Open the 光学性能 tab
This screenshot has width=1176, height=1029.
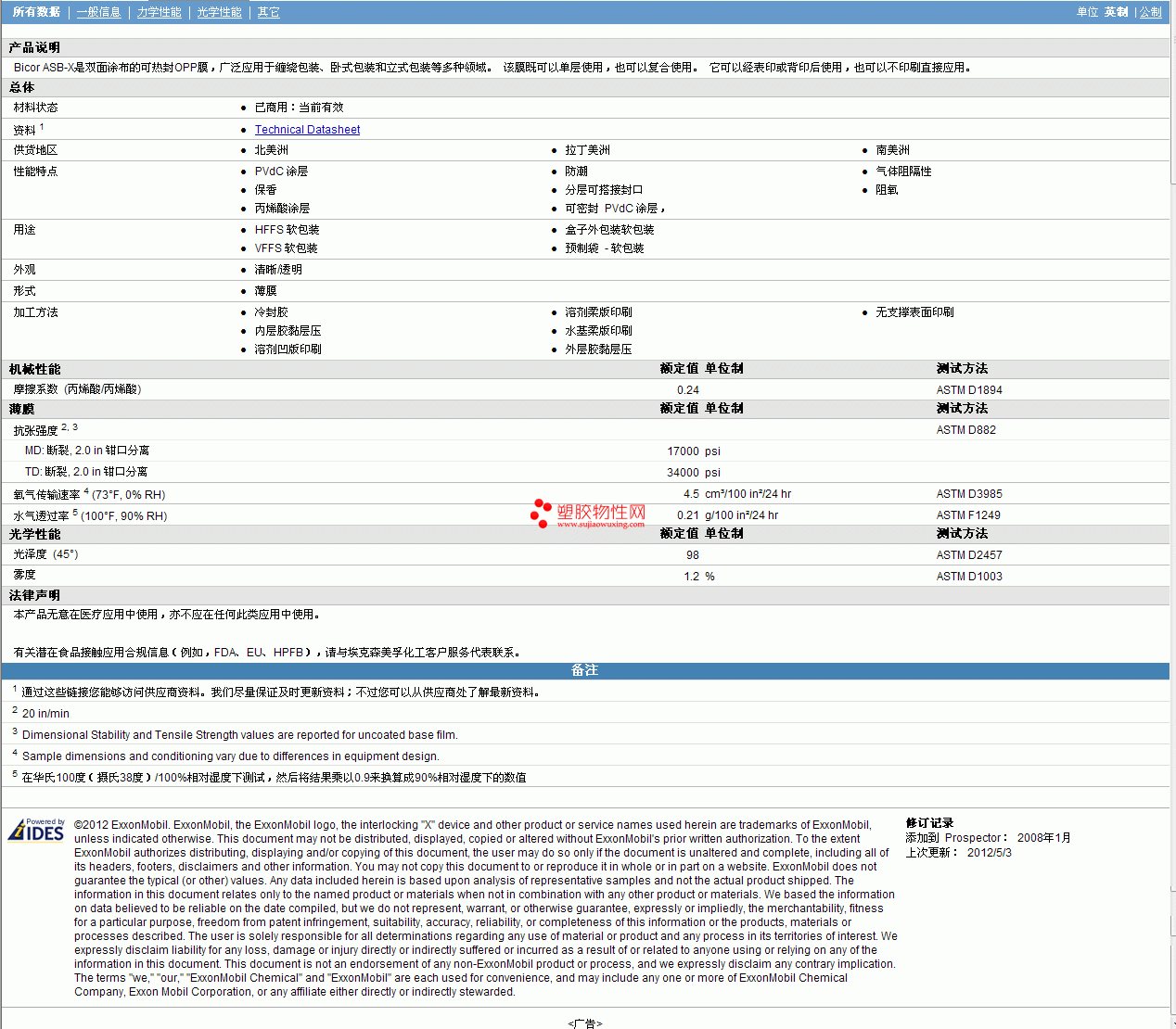[x=219, y=12]
